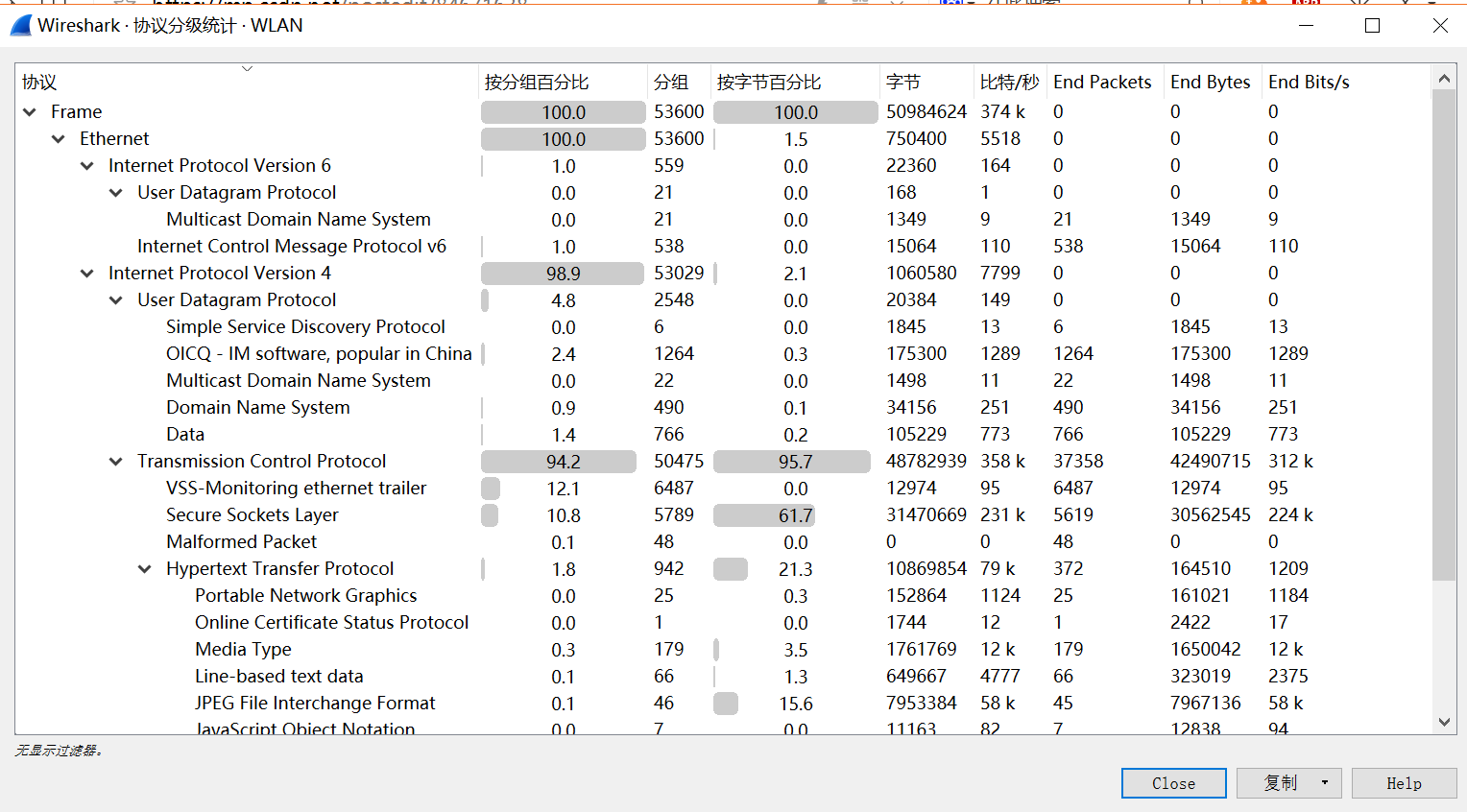Collapse User Datagram Protocol under IPv4
The width and height of the screenshot is (1467, 812).
(116, 300)
